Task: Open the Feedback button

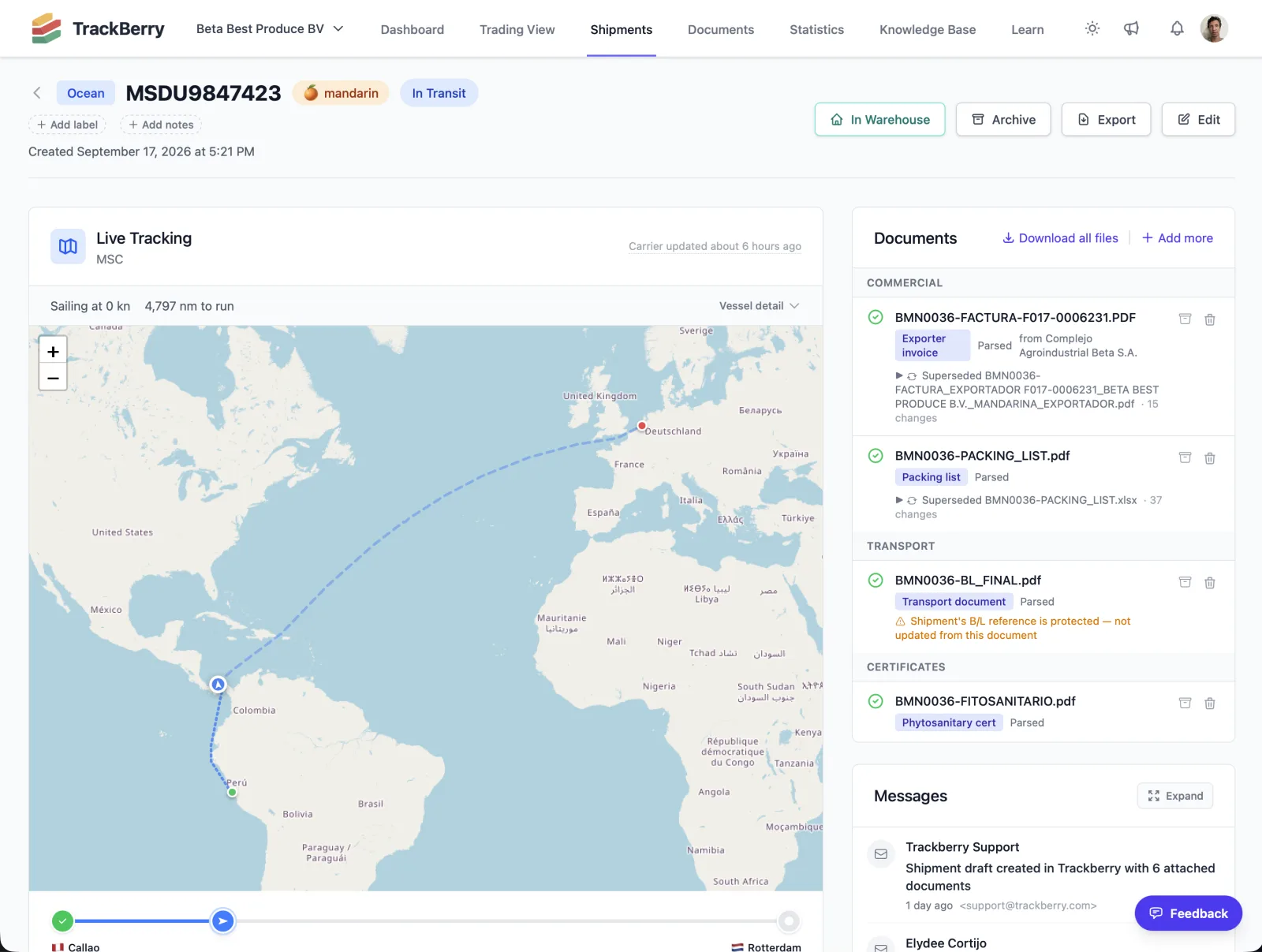Action: pos(1189,913)
